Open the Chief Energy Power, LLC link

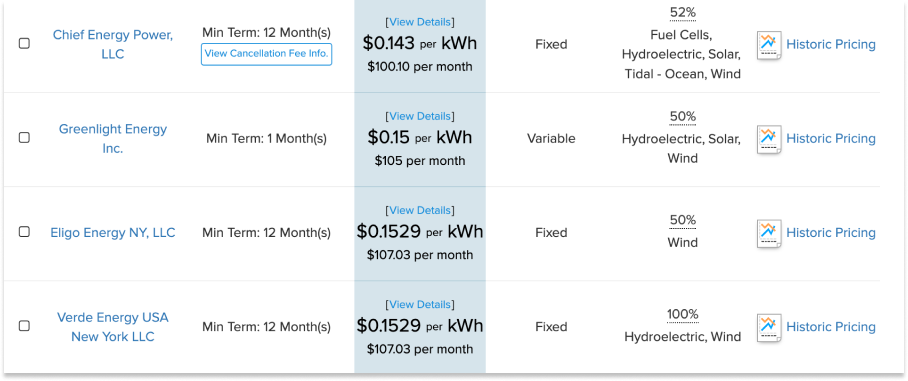point(113,44)
